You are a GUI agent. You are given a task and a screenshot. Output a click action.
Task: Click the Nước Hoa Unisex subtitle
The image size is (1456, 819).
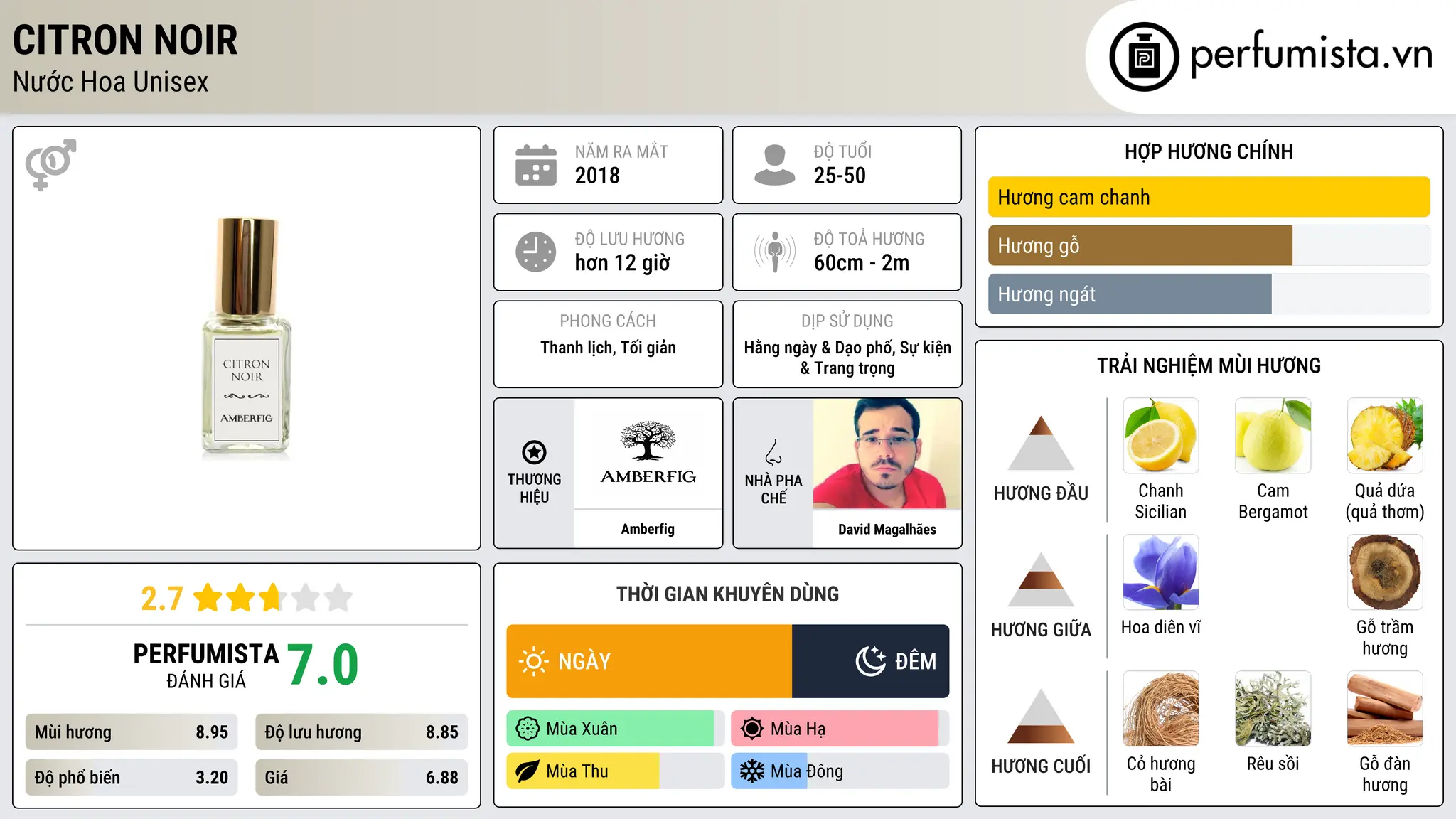[111, 82]
